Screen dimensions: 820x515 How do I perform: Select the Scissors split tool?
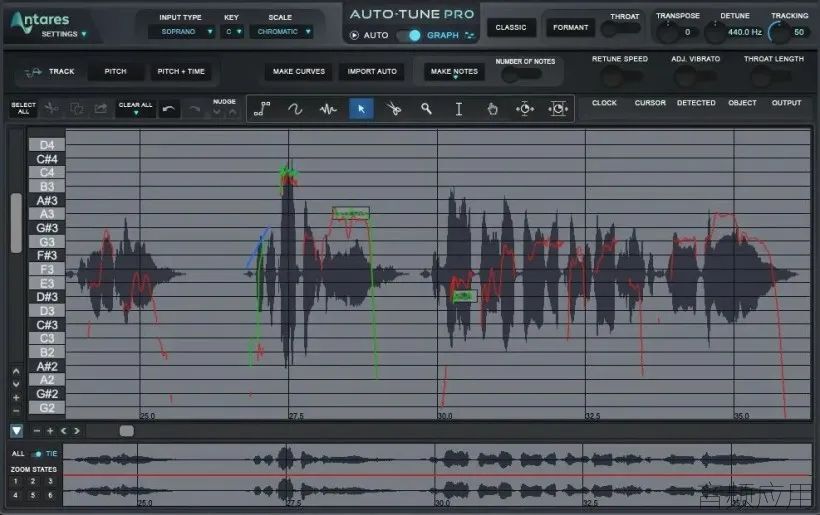pyautogui.click(x=393, y=109)
